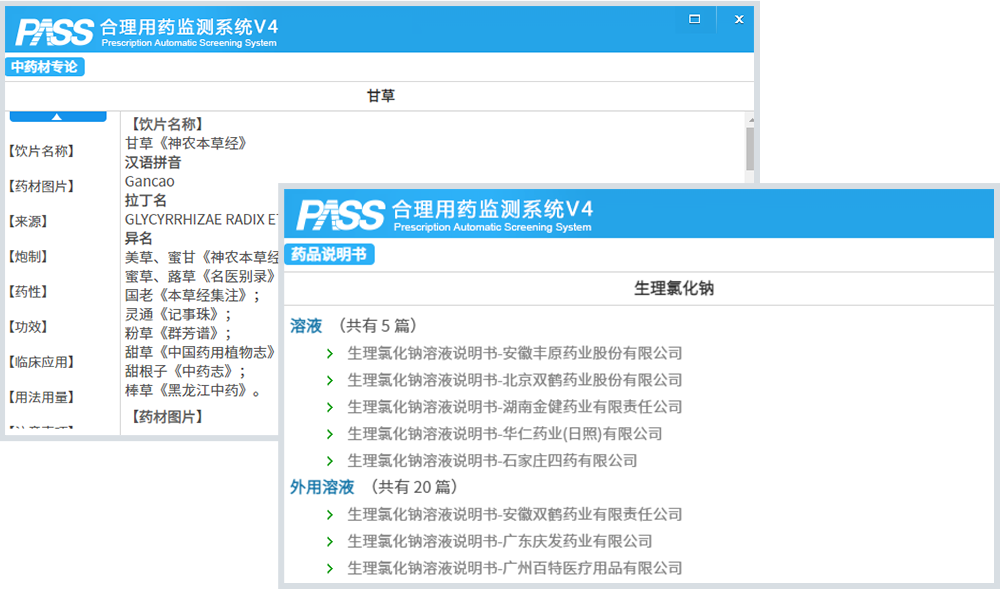Click the arrow icon beside 石家庄四药 entry
Screen dimensions: 1000x589
[330, 461]
